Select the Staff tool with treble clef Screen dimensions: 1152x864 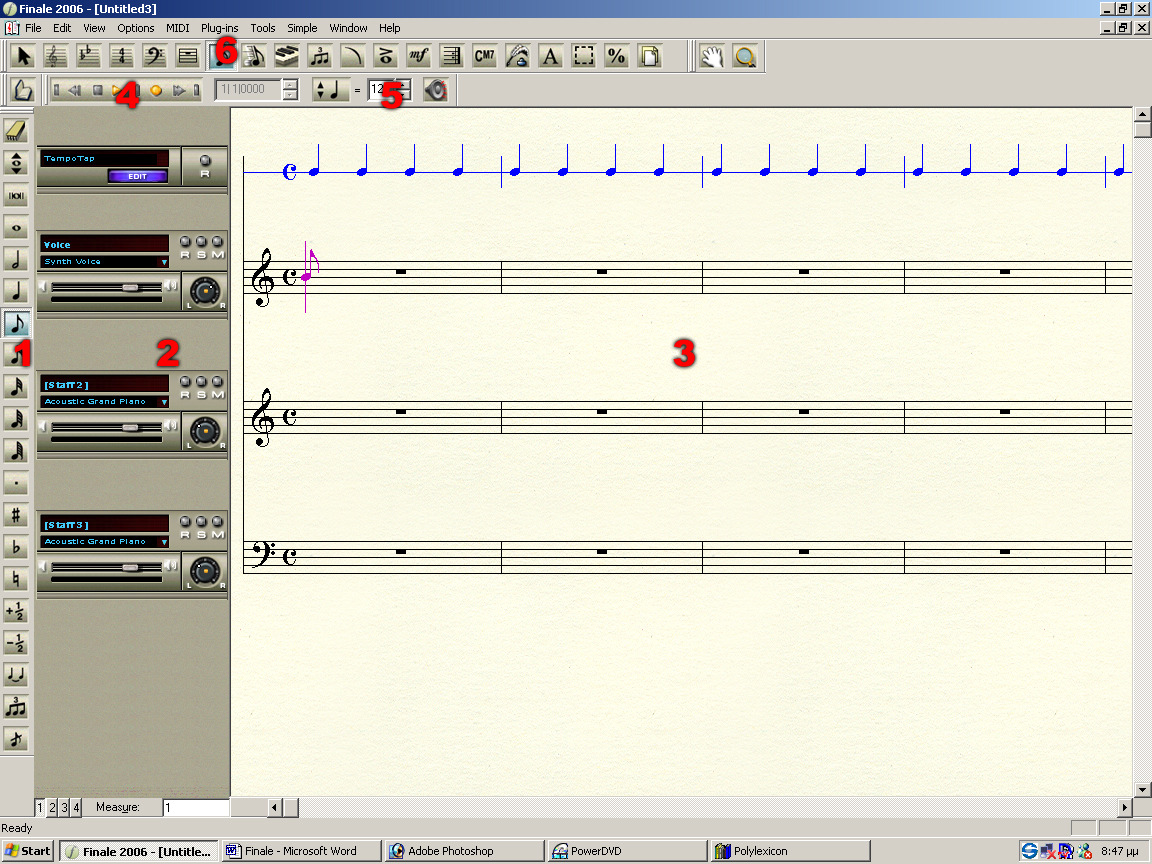[55, 57]
